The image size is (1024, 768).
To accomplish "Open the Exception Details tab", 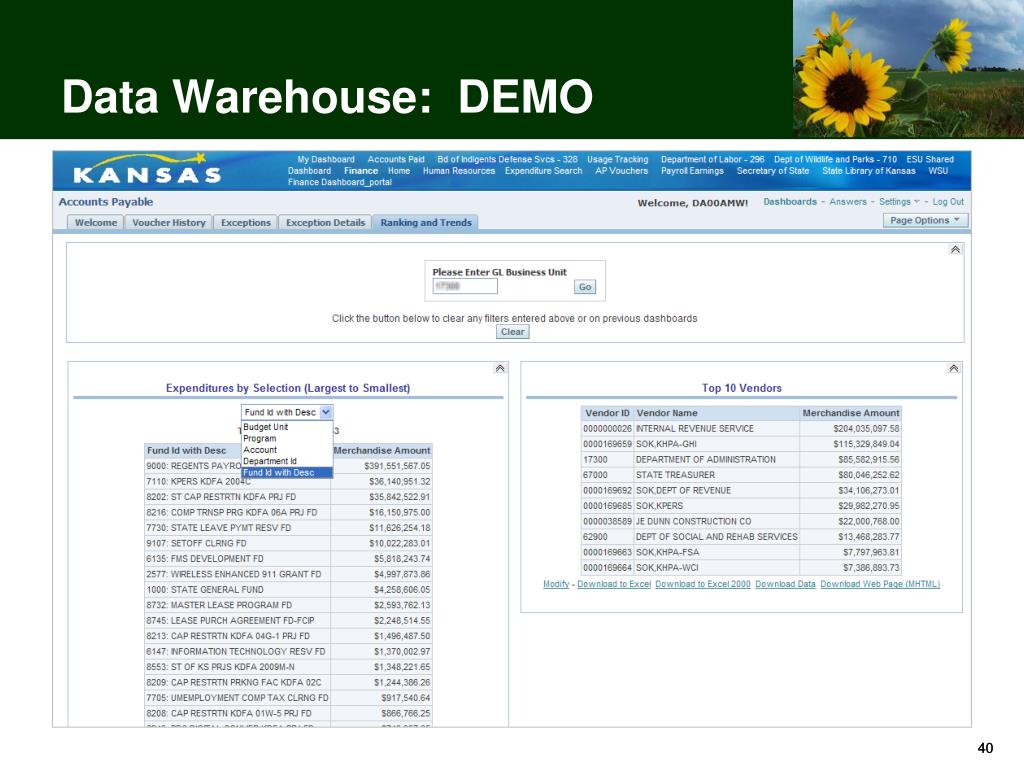I will 325,223.
